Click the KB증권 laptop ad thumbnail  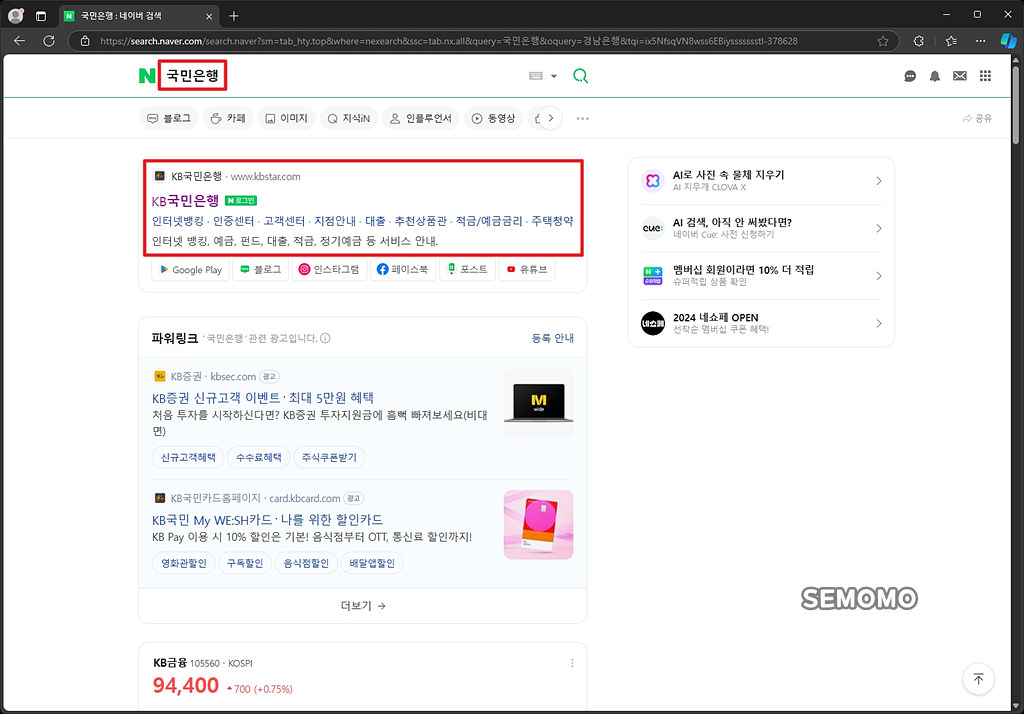coord(538,403)
